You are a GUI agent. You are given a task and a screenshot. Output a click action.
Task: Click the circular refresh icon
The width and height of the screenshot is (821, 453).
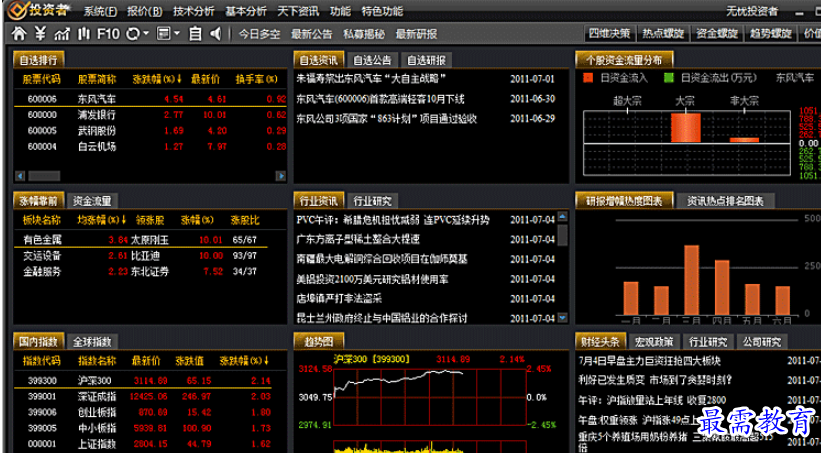point(133,34)
